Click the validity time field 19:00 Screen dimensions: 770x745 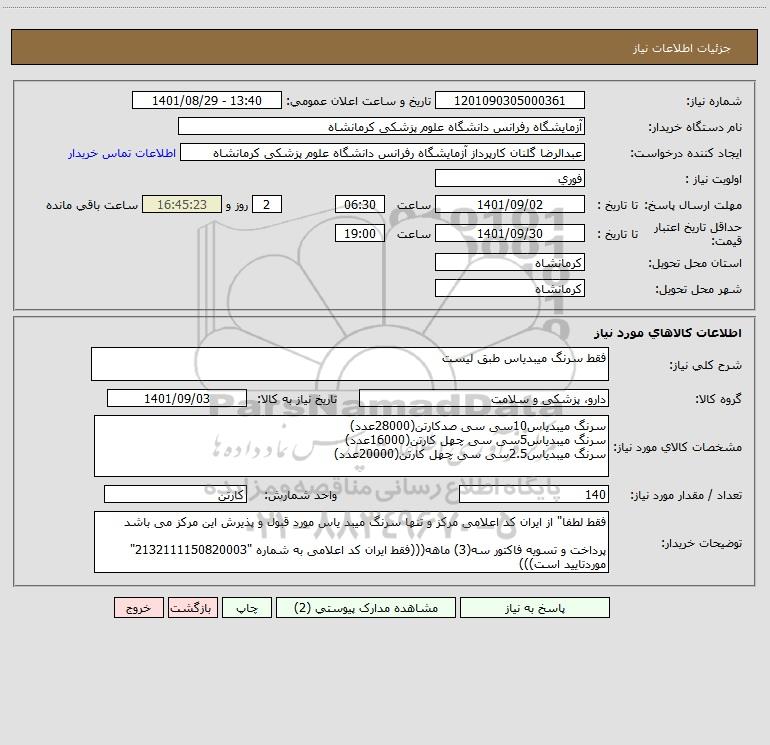(359, 233)
